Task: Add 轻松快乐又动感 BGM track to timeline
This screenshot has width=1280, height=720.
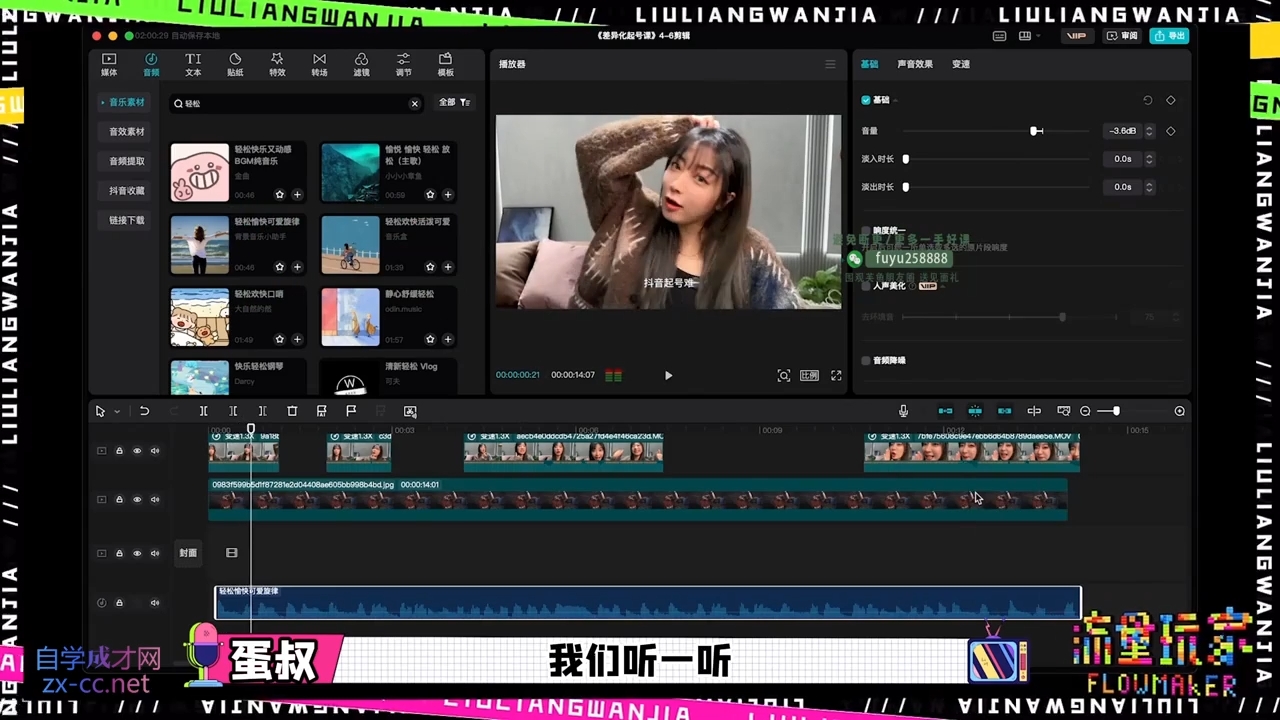Action: pyautogui.click(x=297, y=195)
